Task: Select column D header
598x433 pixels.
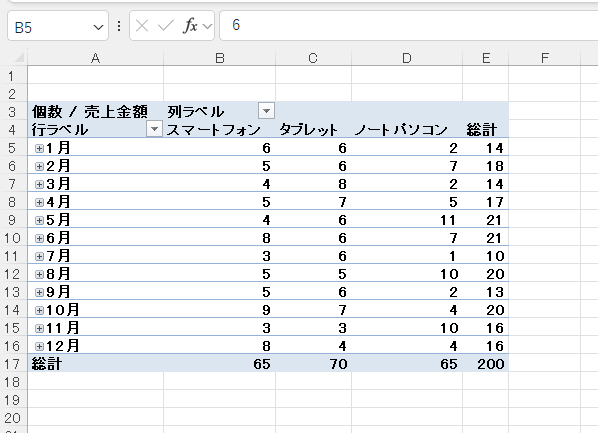Action: [407, 58]
